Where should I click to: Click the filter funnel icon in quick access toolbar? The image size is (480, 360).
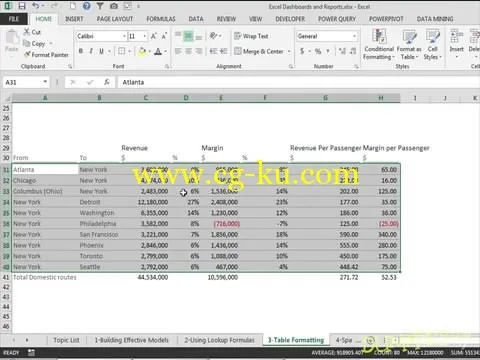coord(100,6)
